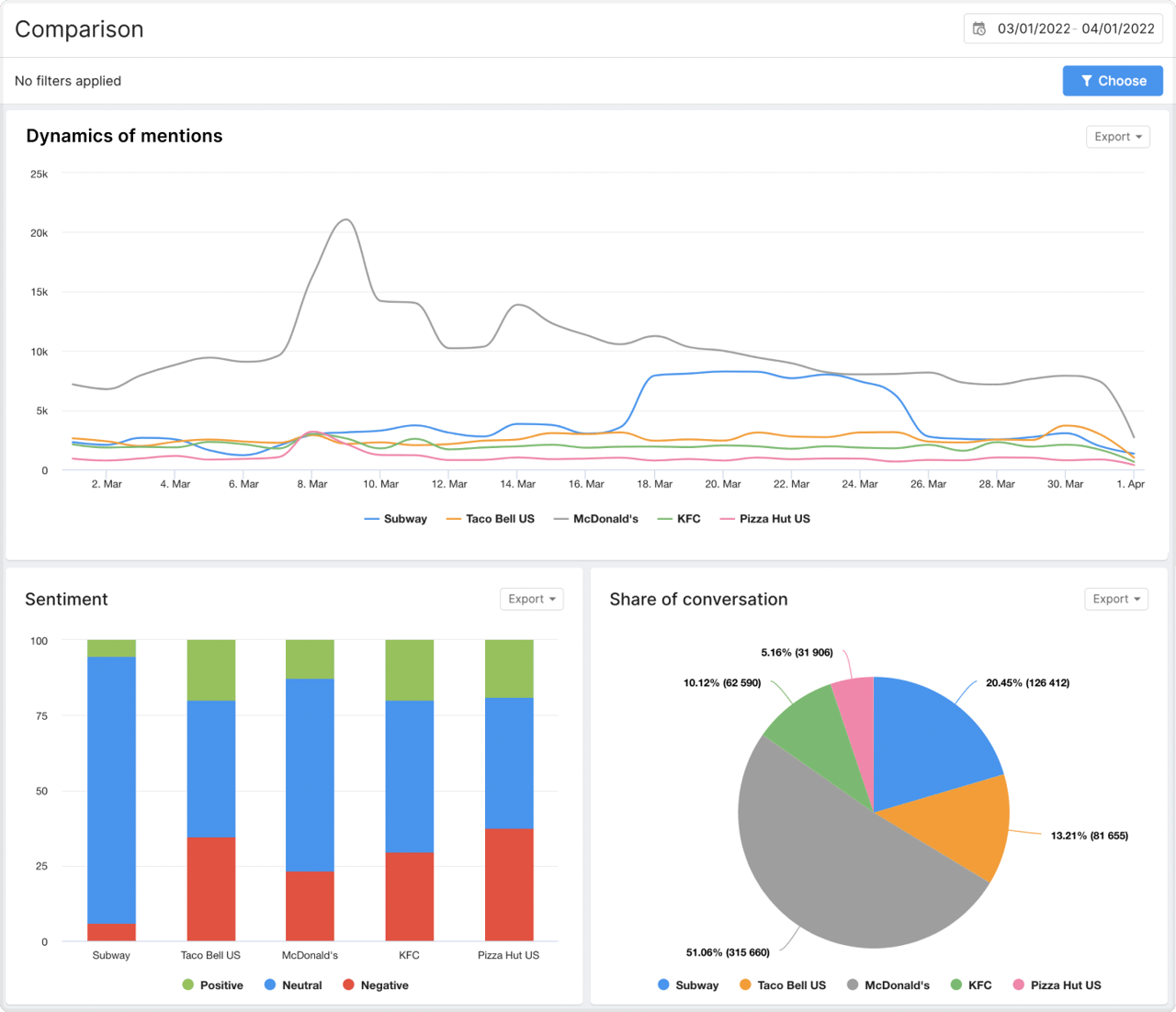Click KFC green dot in pie legend
This screenshot has height=1012, width=1176.
click(956, 985)
